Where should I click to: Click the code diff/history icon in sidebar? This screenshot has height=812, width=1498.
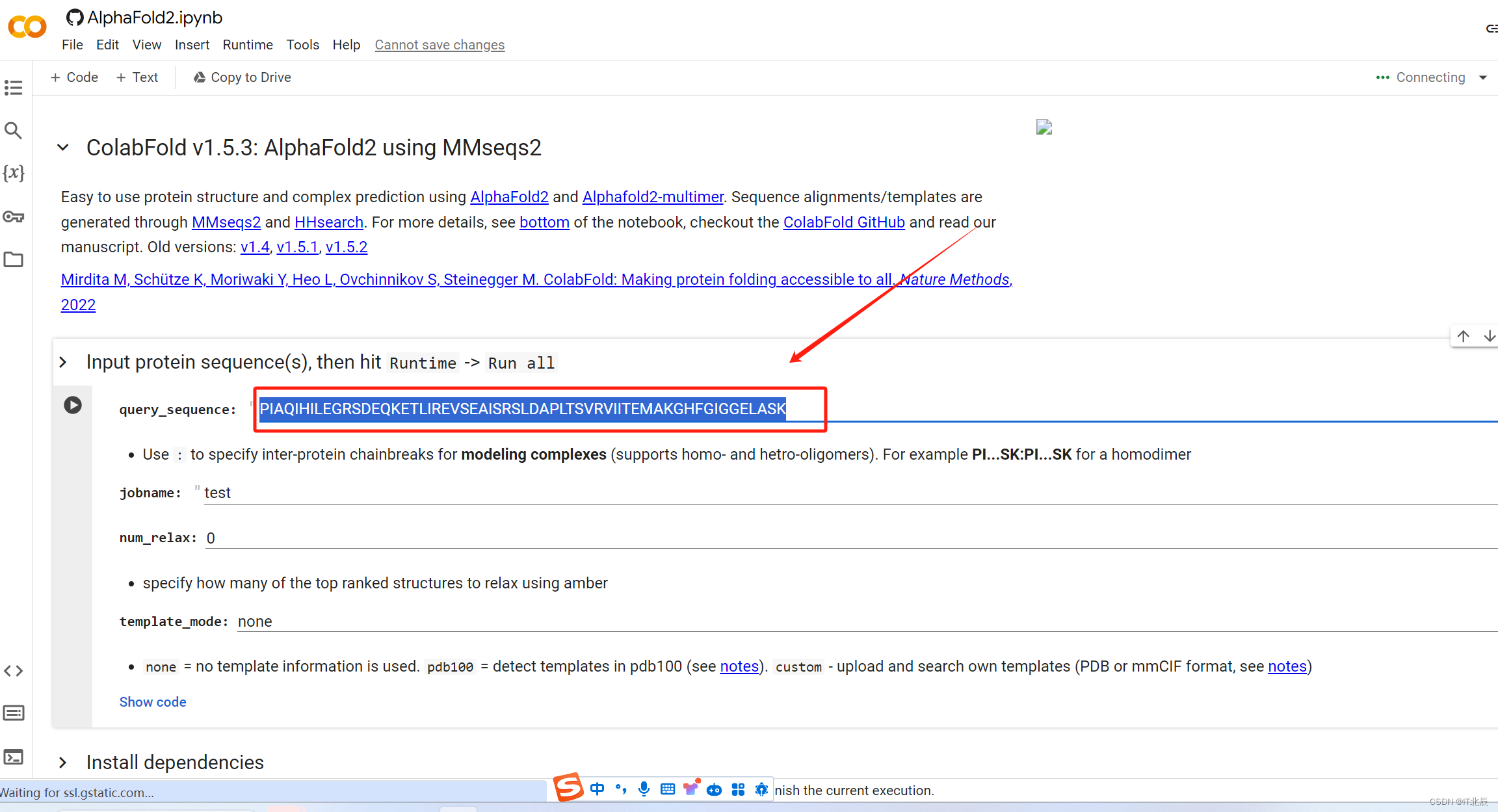click(x=14, y=670)
